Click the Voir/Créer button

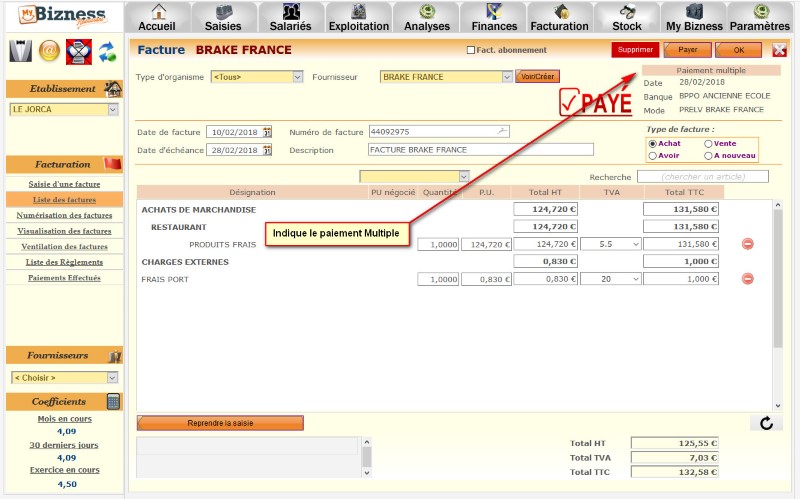[x=537, y=77]
